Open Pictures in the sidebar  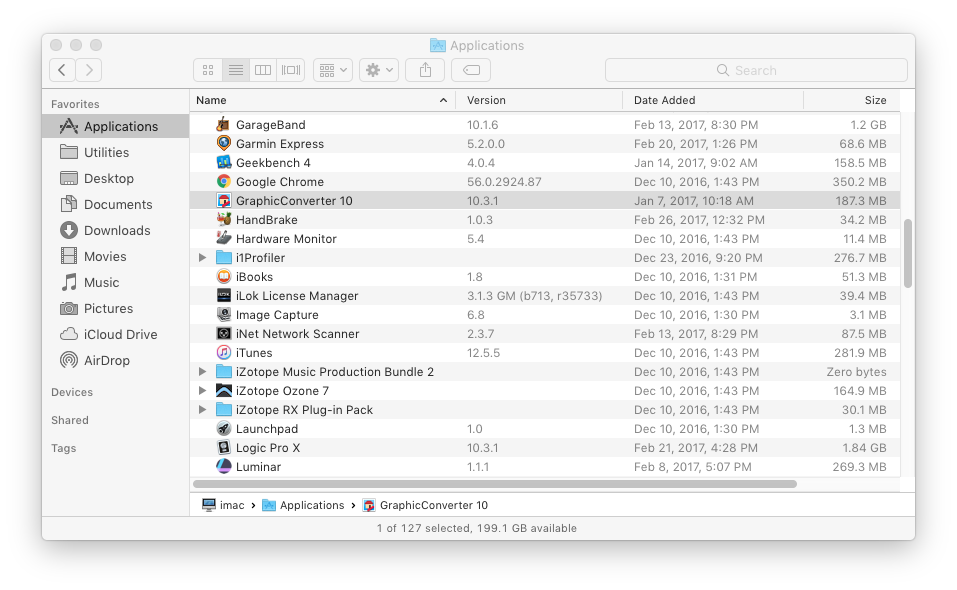pyautogui.click(x=116, y=309)
